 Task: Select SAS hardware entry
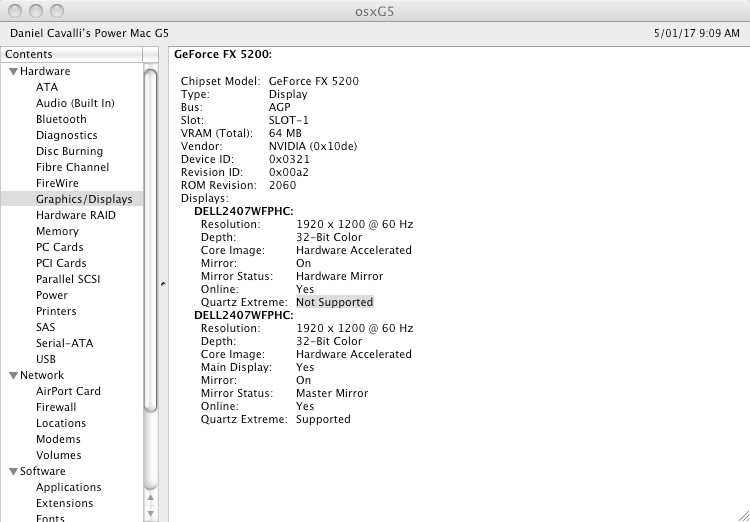(45, 327)
